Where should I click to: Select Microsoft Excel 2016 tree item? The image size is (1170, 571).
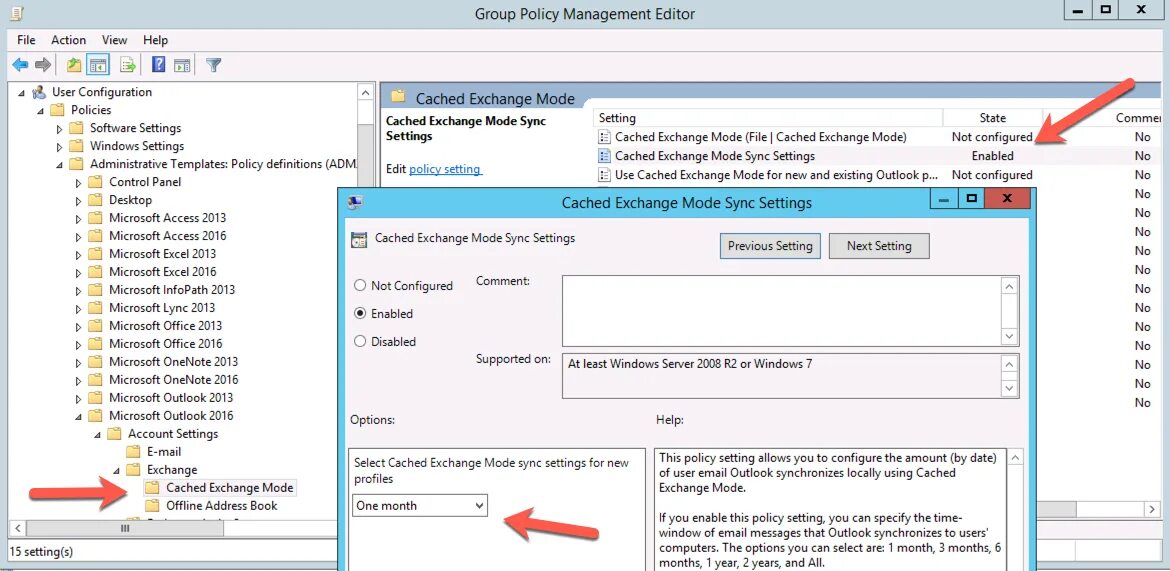162,272
